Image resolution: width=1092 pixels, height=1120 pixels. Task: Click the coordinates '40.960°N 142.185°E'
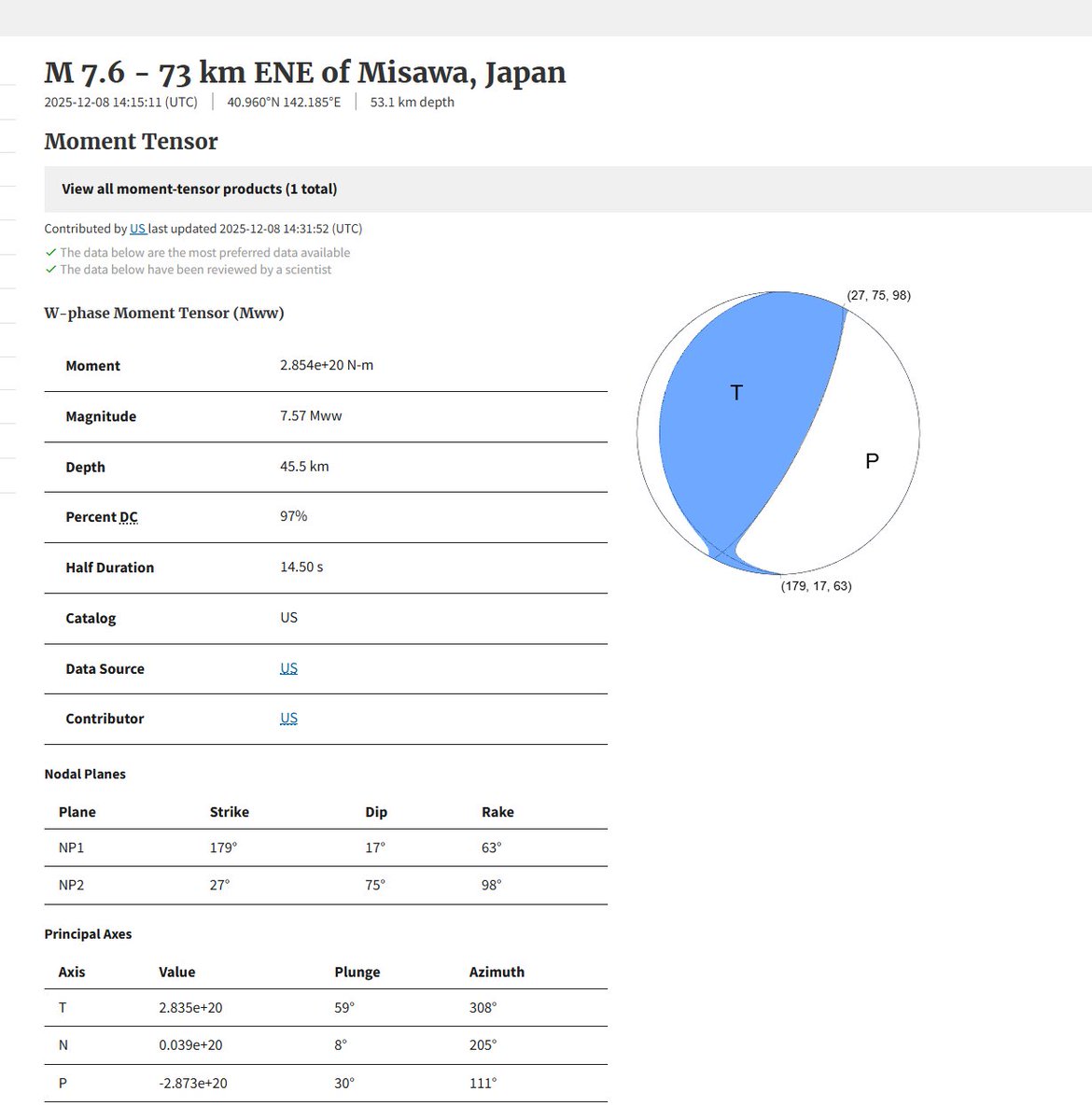click(284, 102)
